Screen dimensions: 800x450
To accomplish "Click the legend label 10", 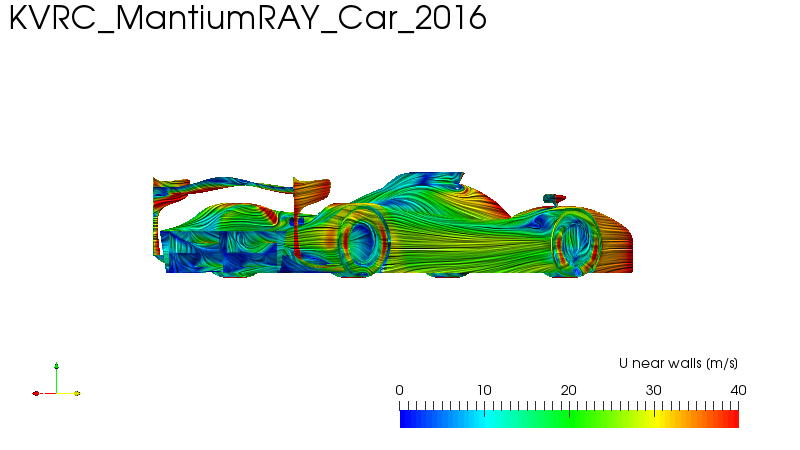I will (484, 390).
